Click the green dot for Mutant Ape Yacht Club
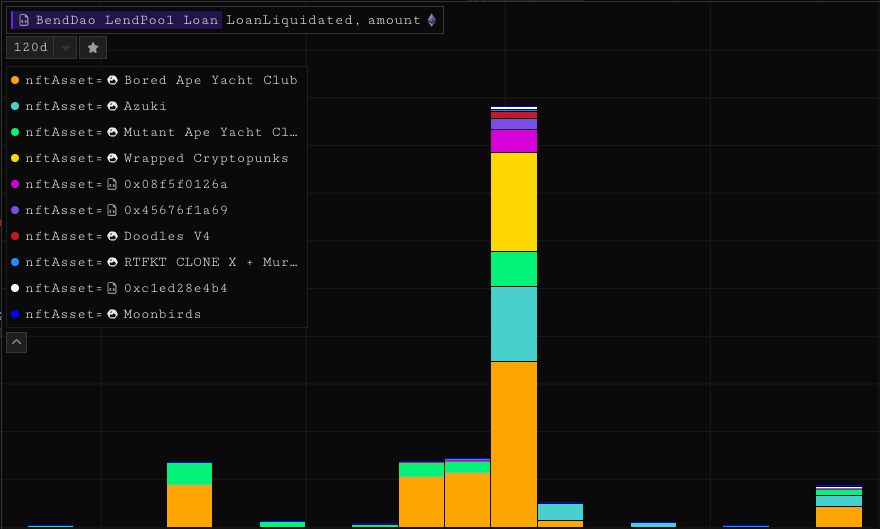 click(15, 132)
